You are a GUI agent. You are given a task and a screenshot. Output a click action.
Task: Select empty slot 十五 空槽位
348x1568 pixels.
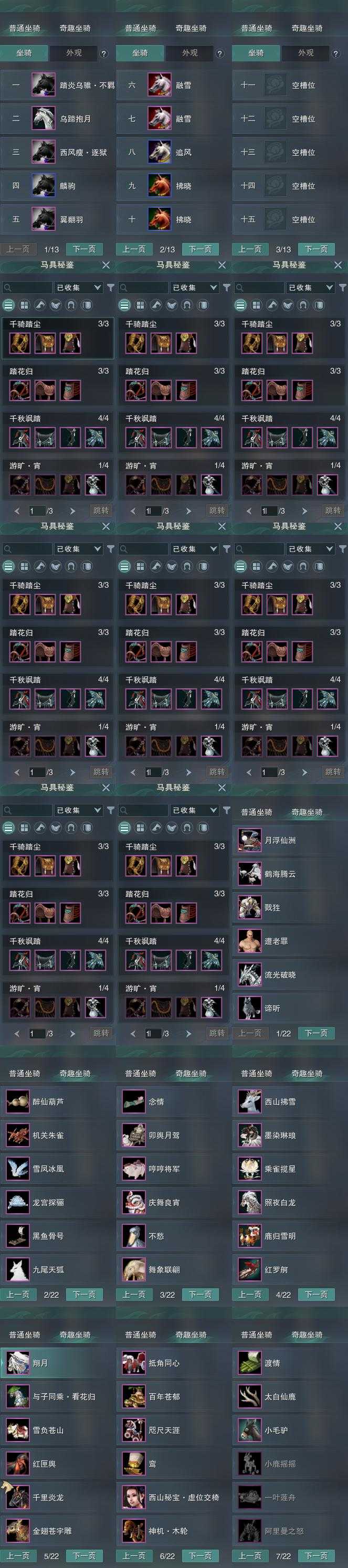click(290, 219)
